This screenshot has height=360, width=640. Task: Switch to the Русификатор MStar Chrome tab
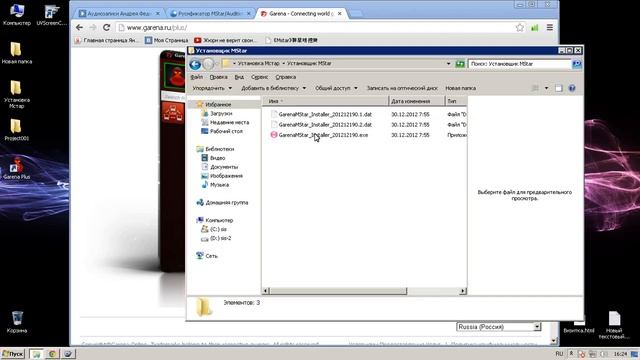(x=211, y=13)
